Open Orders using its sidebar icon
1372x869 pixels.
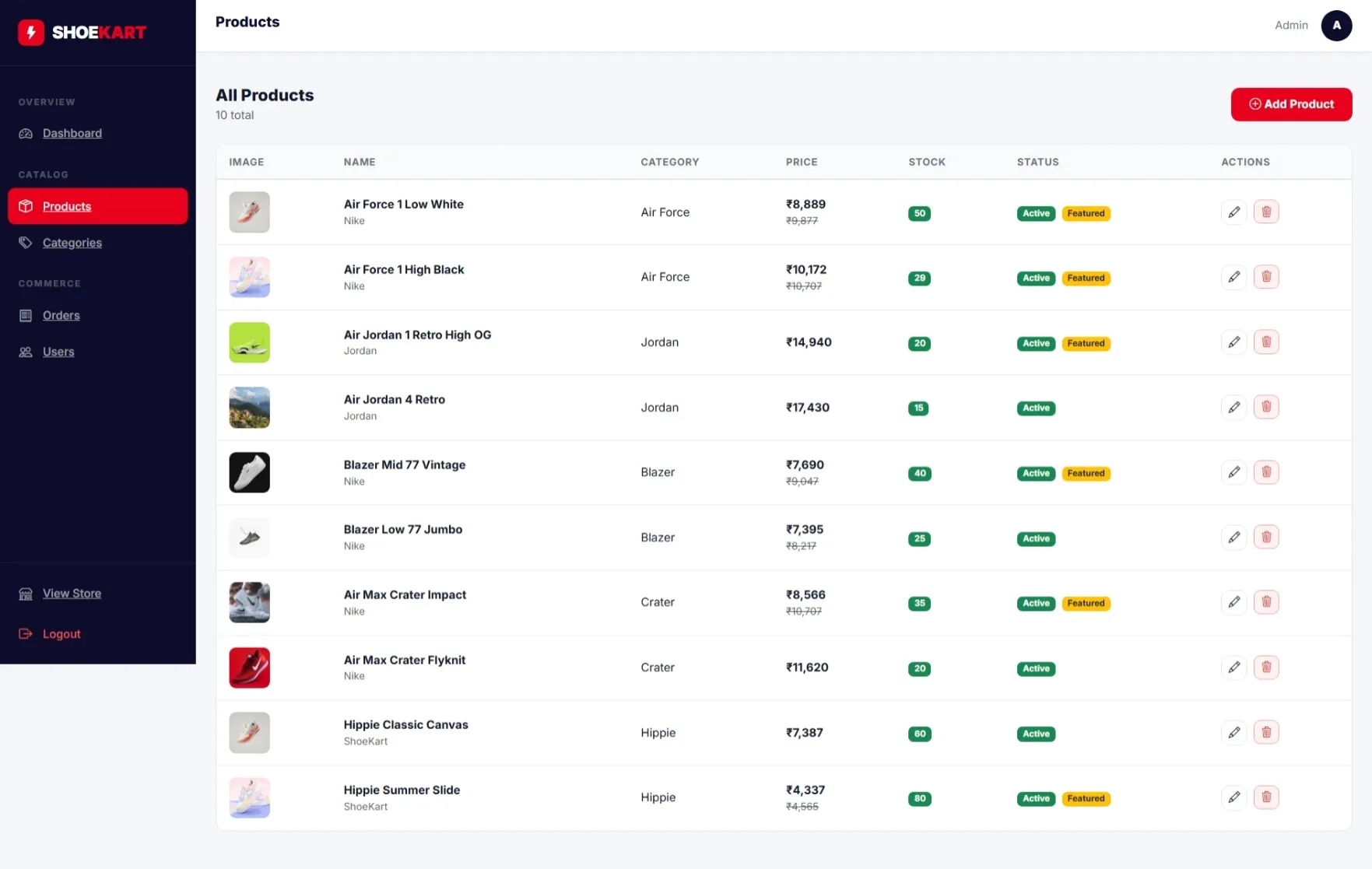26,315
